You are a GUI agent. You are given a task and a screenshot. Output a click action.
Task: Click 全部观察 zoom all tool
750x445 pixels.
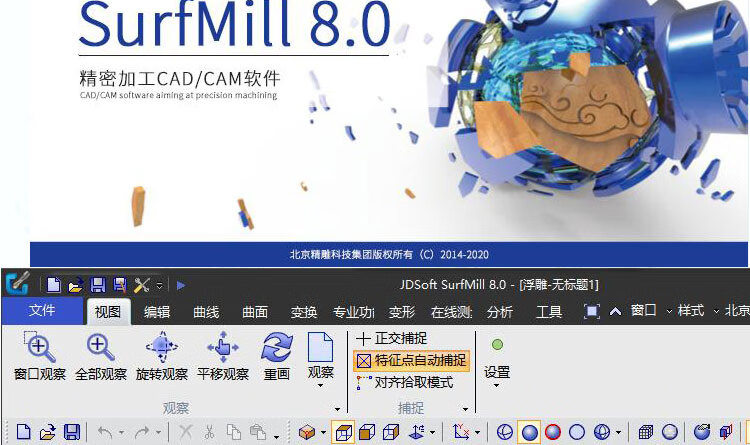tap(101, 356)
